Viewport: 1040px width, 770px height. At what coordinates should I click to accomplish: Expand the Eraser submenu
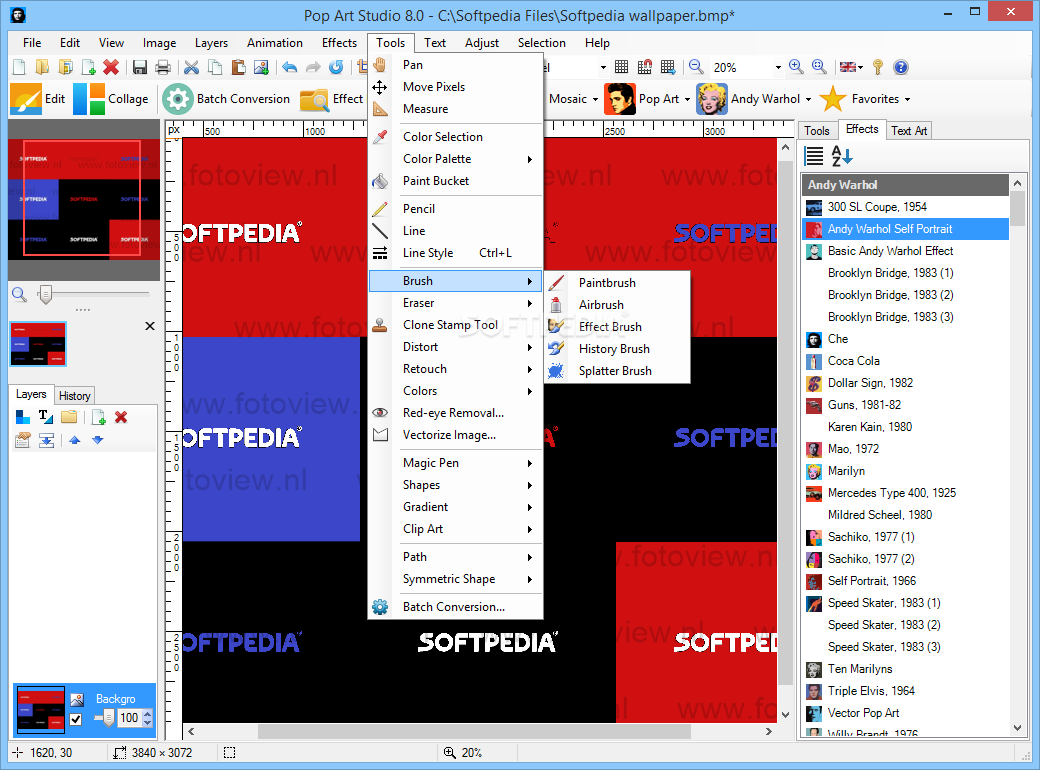[456, 303]
